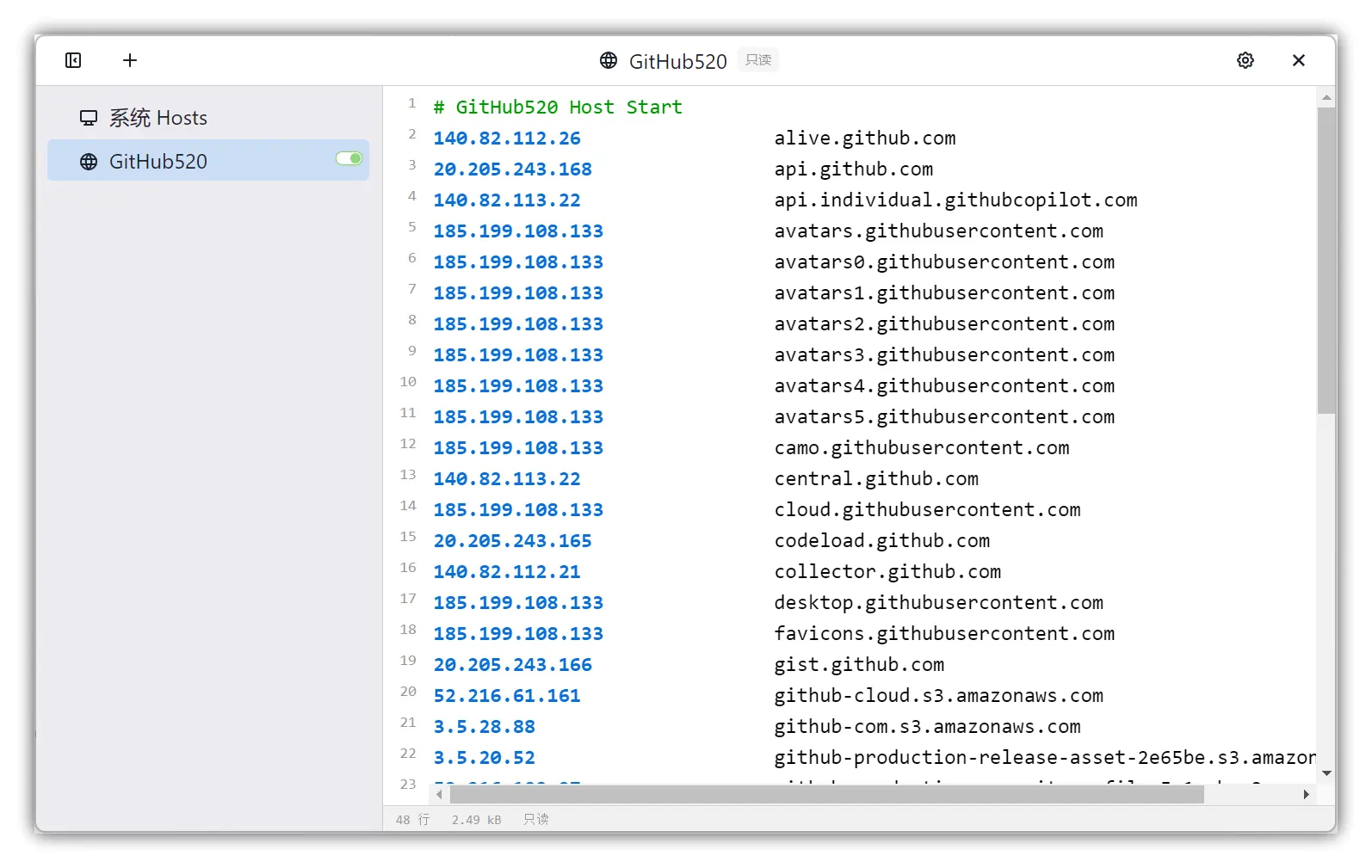Click the '48 行' line count in status bar
Image resolution: width=1372 pixels, height=868 pixels.
click(x=412, y=819)
